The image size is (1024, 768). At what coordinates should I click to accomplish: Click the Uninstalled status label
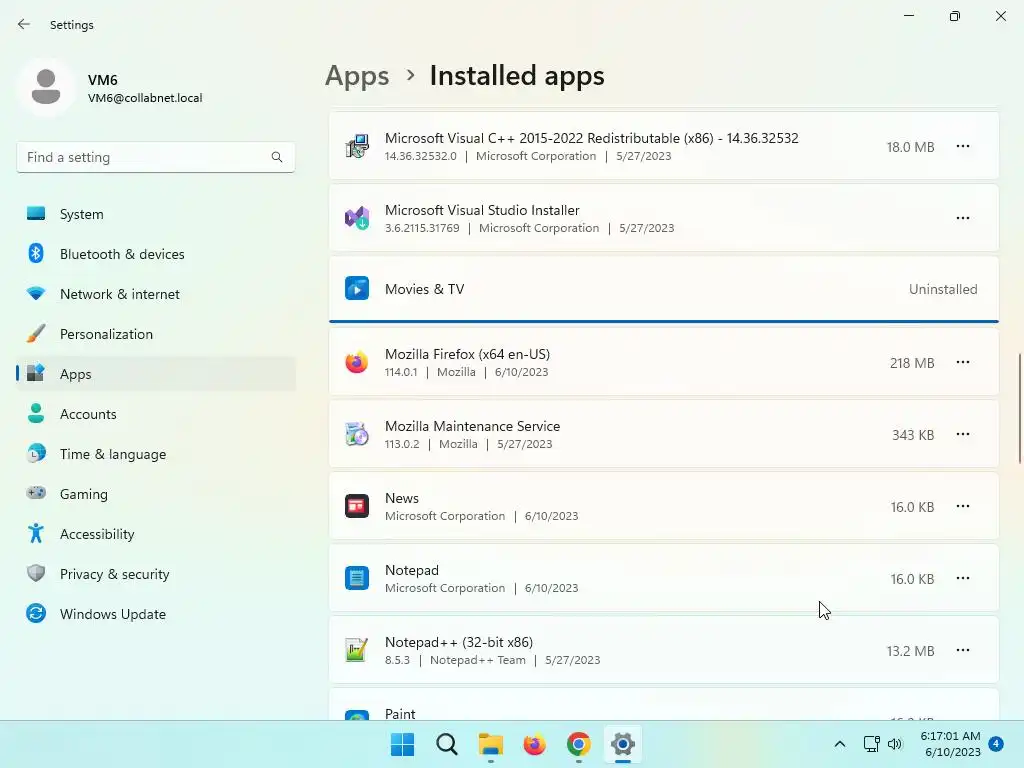tap(943, 289)
